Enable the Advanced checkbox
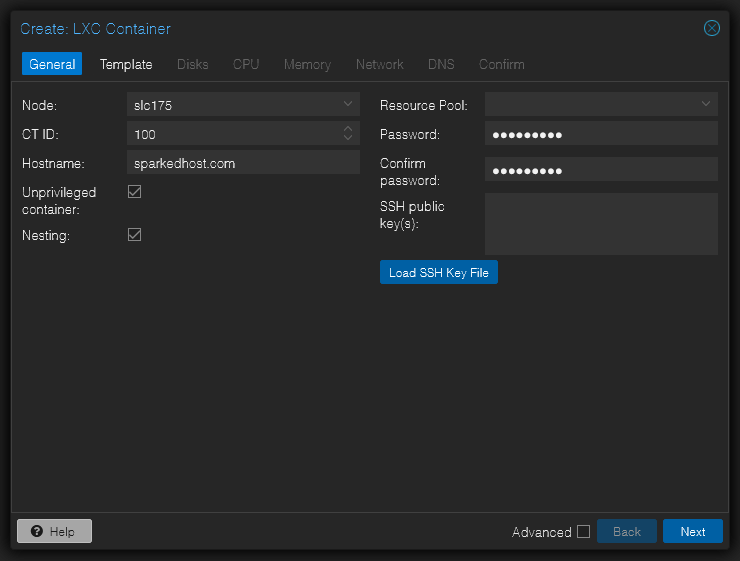The width and height of the screenshot is (740, 561). [x=584, y=531]
